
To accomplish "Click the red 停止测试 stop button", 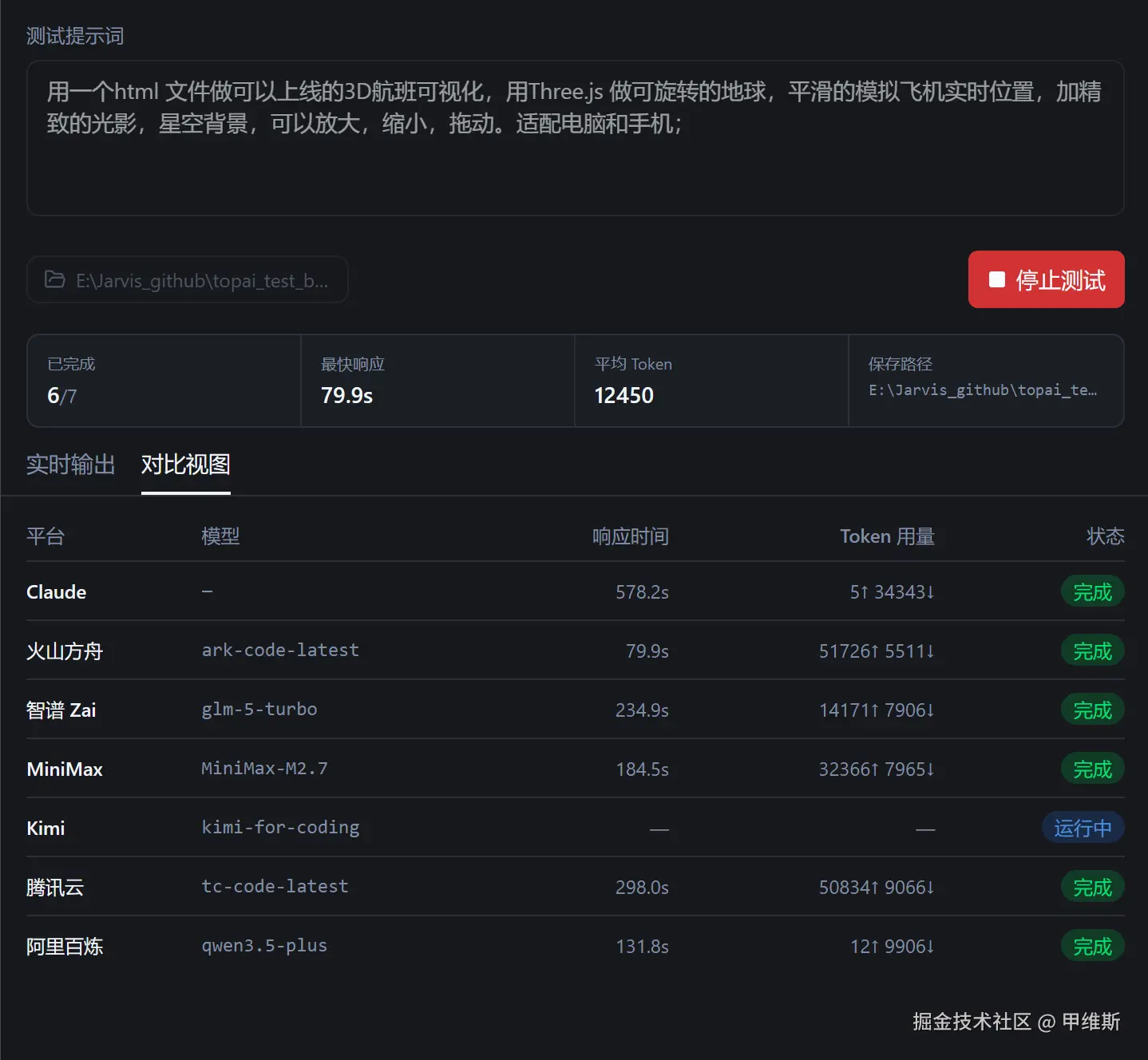I will click(x=1046, y=279).
